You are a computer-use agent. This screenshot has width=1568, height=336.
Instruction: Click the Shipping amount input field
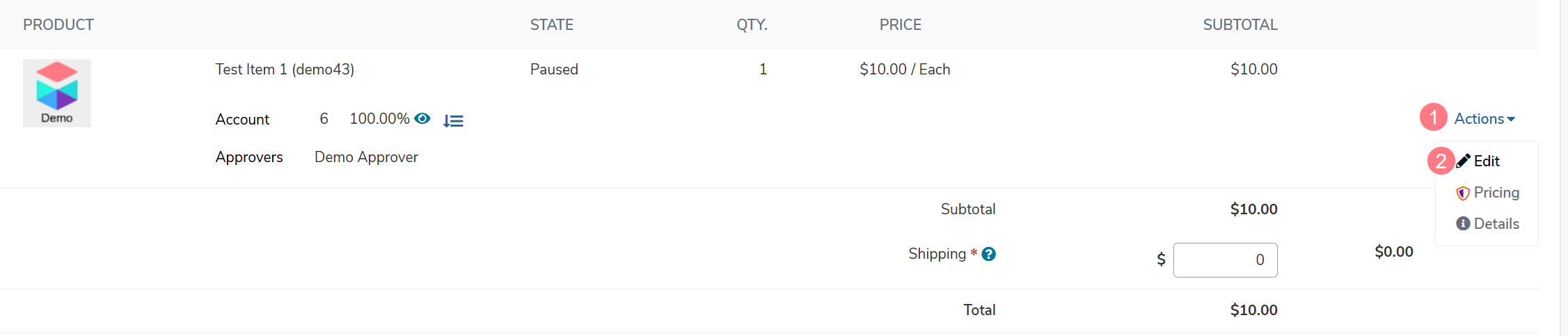tap(1225, 260)
